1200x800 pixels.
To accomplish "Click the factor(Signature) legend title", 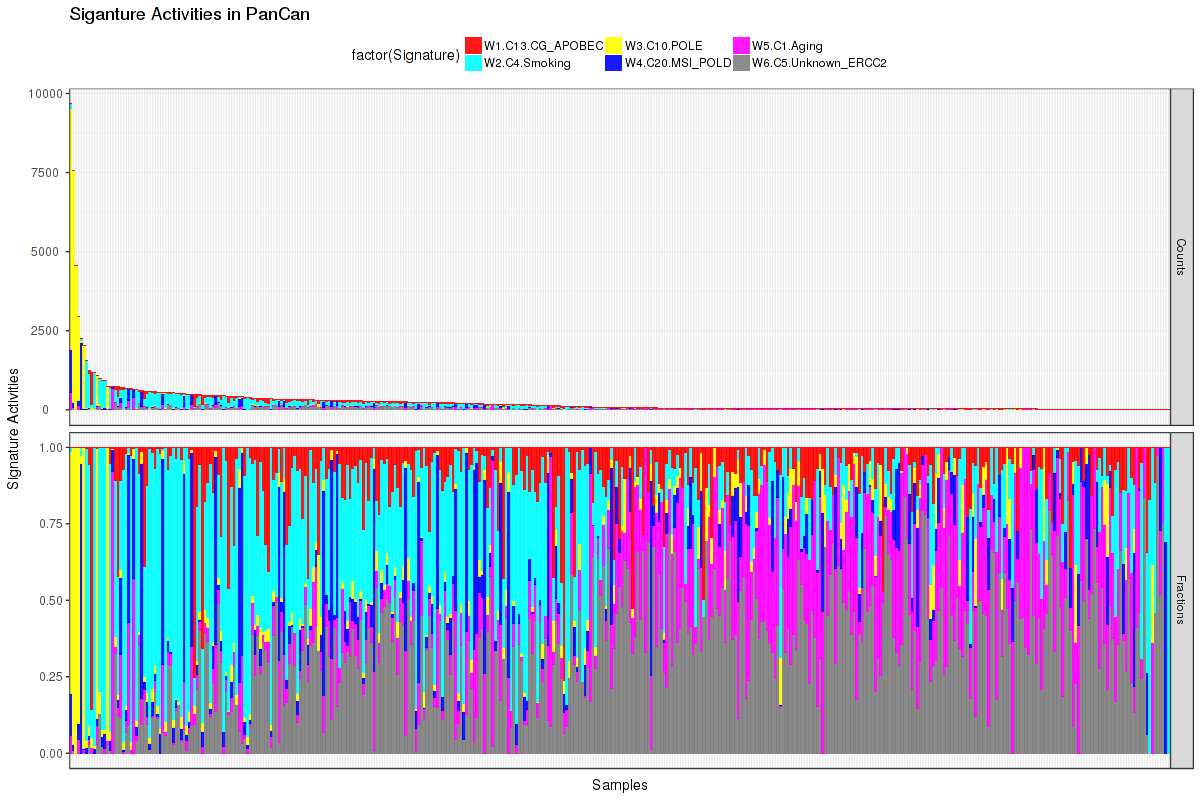I will tap(405, 54).
